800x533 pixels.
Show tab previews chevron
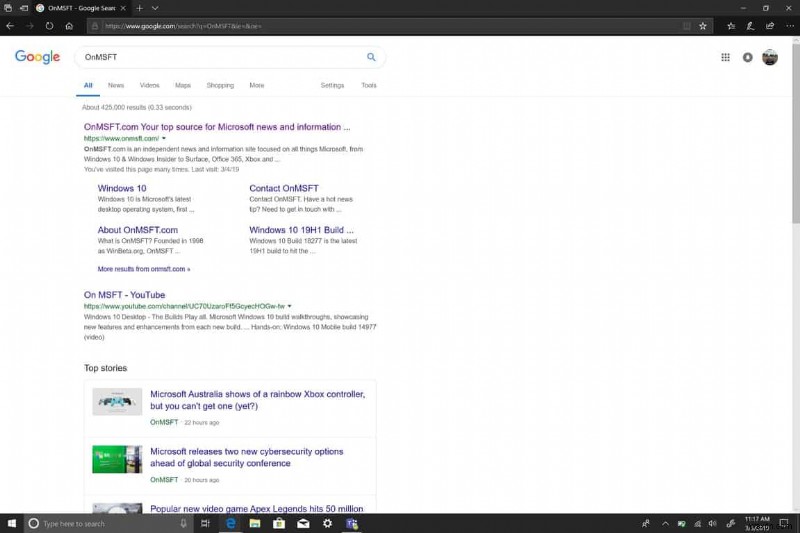pos(155,8)
